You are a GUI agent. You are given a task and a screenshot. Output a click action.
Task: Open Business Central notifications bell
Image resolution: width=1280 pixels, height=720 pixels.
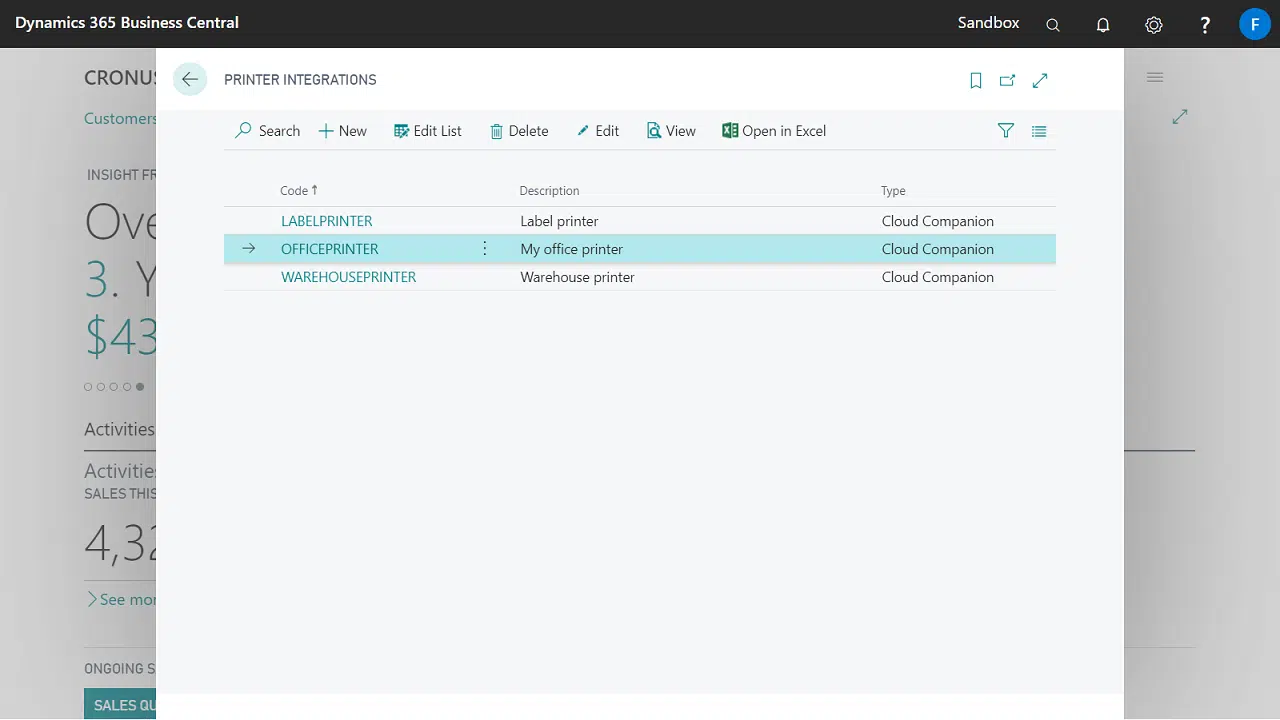(x=1103, y=24)
